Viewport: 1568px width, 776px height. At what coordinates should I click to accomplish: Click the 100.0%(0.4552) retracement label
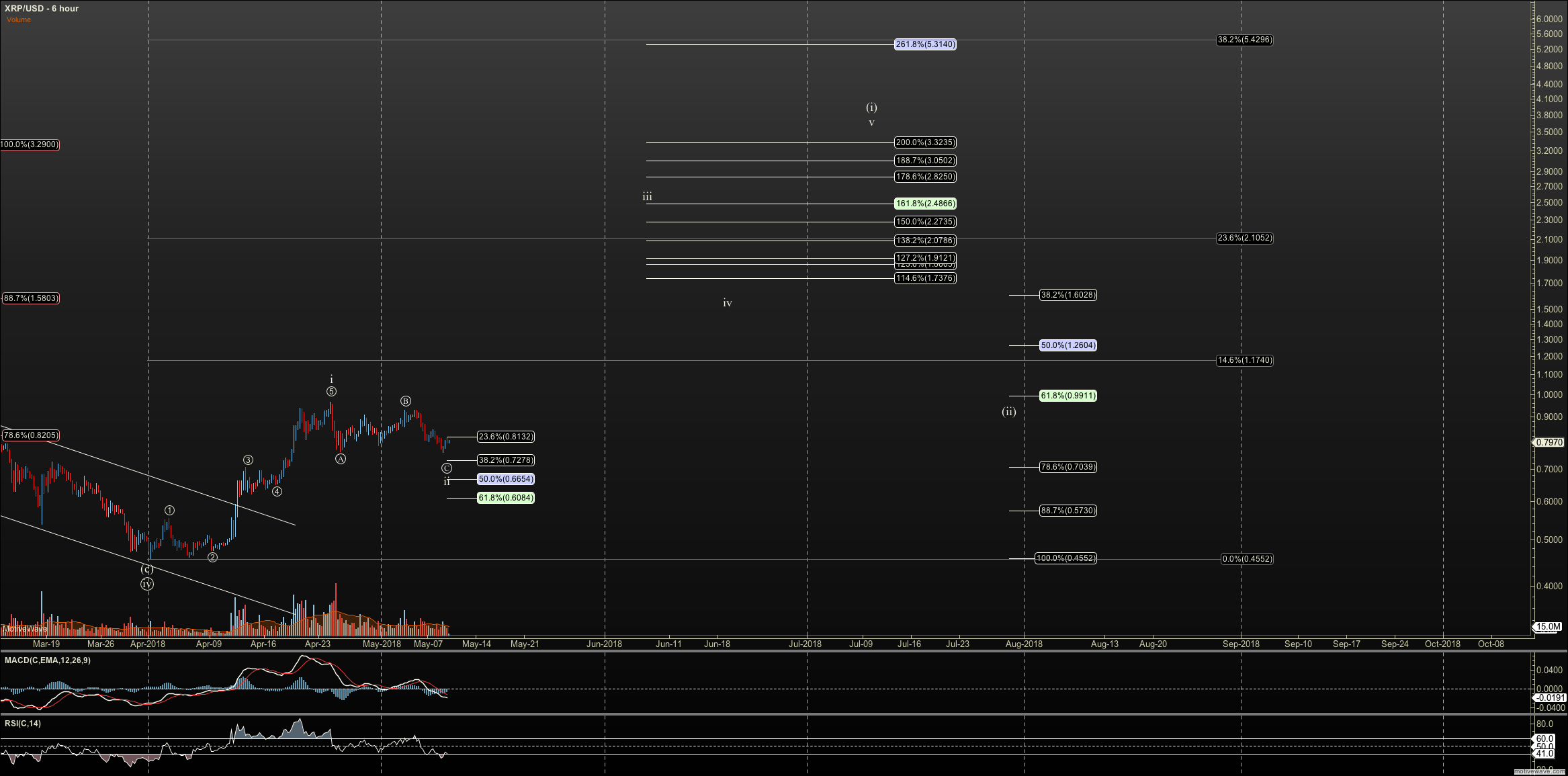1066,558
